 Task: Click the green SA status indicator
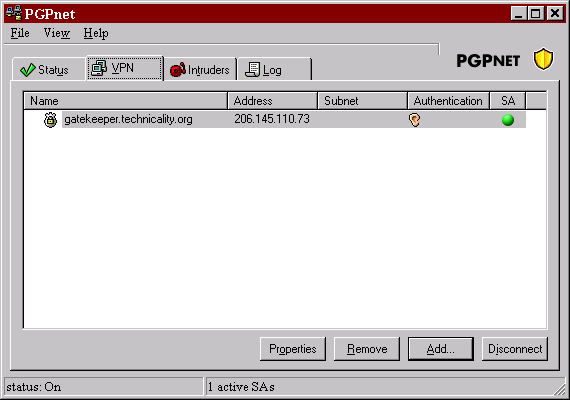coord(507,120)
